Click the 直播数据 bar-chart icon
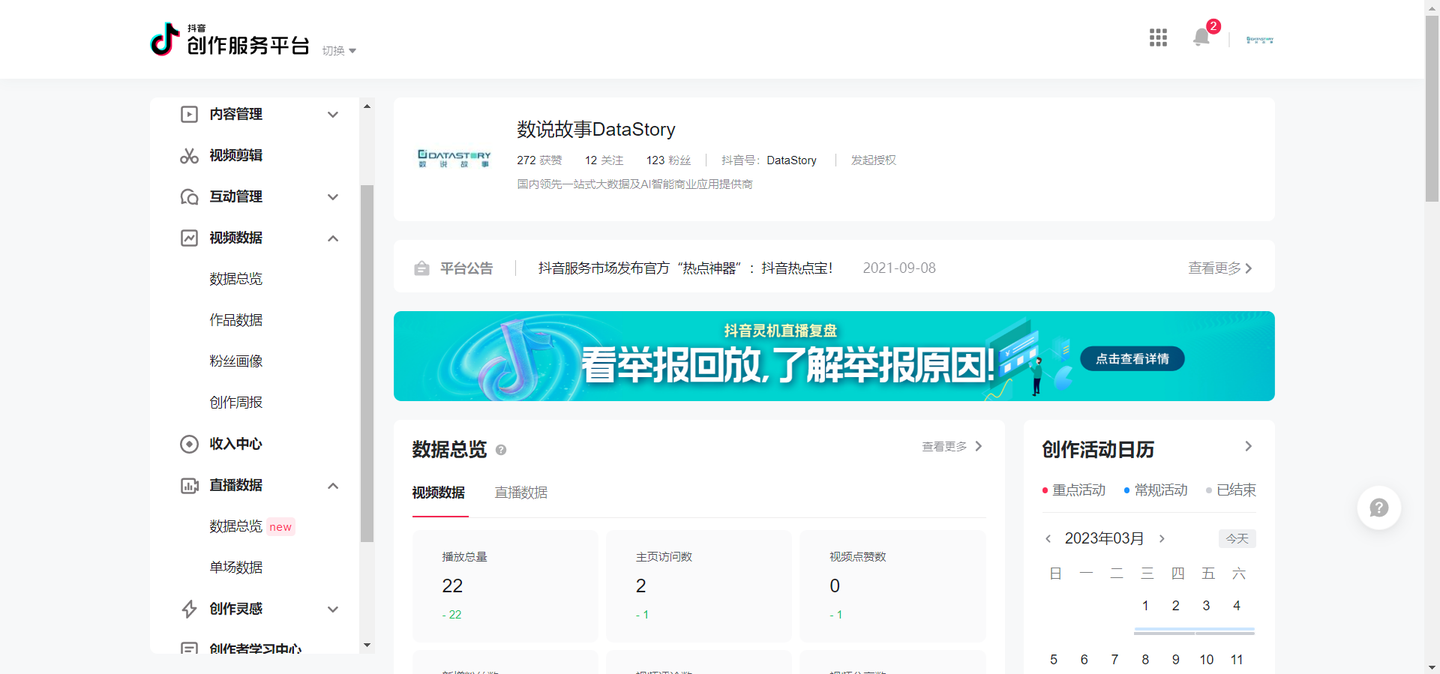The image size is (1440, 674). click(x=189, y=485)
